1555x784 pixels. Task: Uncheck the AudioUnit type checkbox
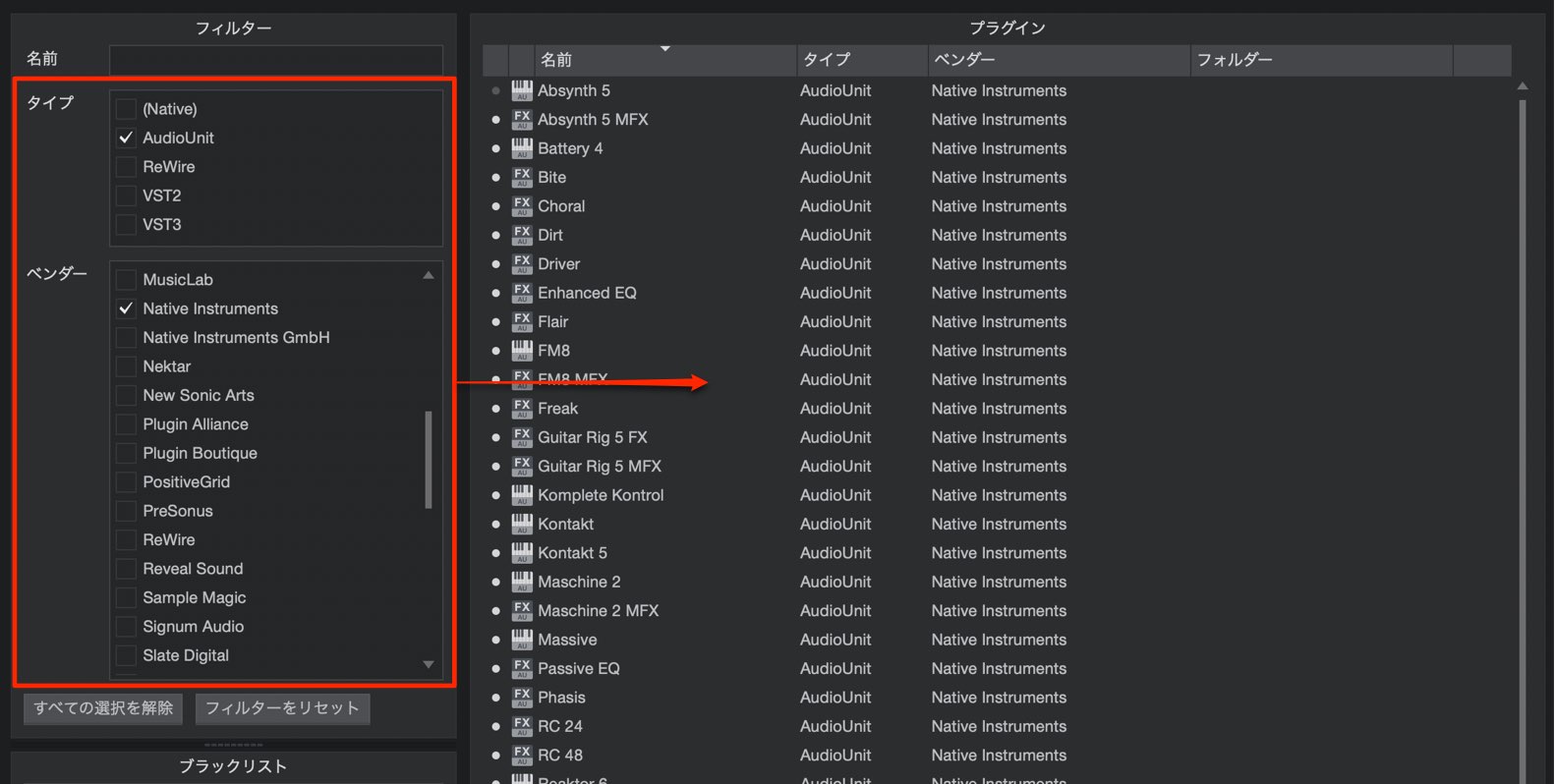point(126,138)
